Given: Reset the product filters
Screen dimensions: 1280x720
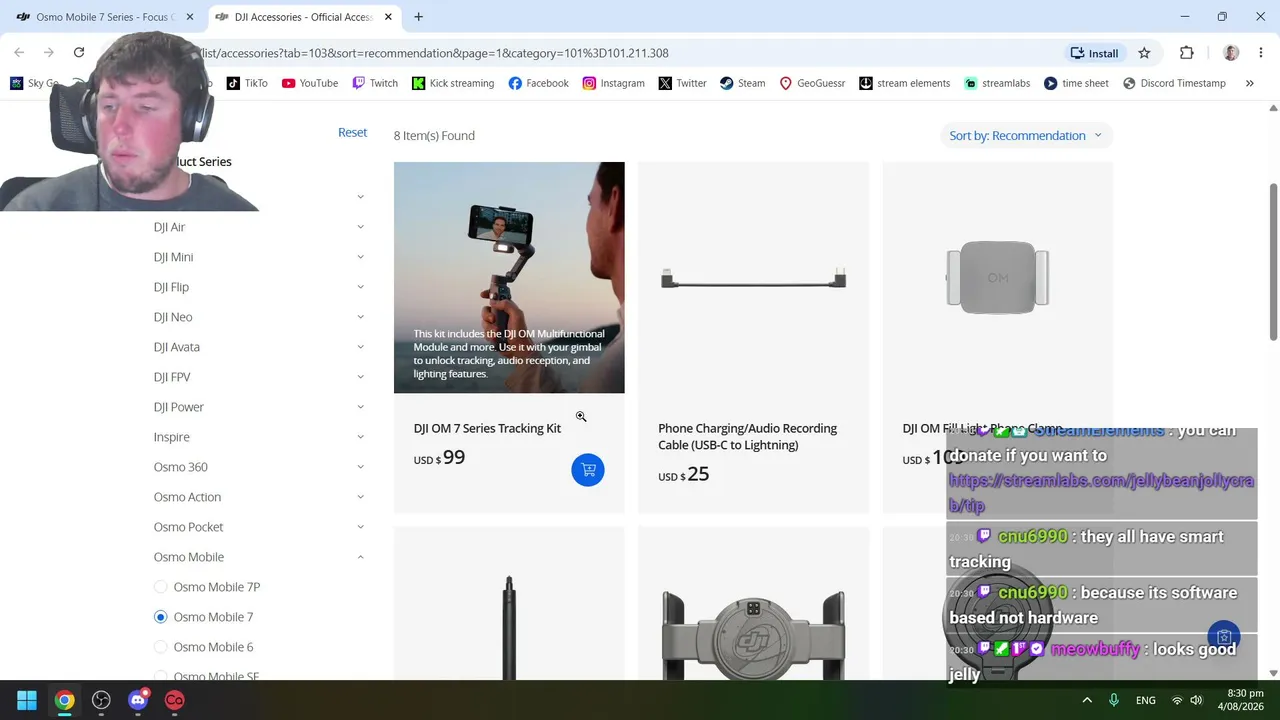Looking at the screenshot, I should (352, 132).
